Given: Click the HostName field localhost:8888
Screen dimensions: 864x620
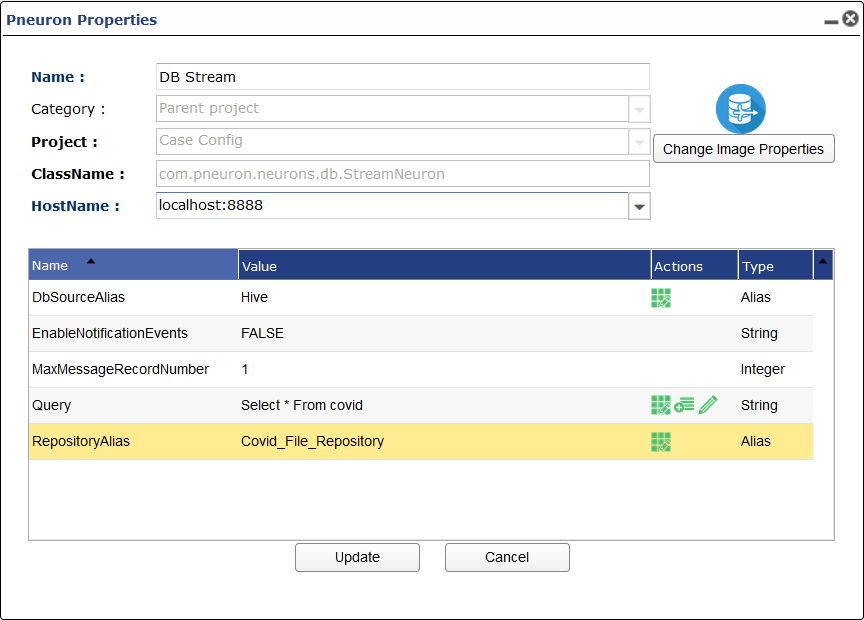Looking at the screenshot, I should point(392,206).
